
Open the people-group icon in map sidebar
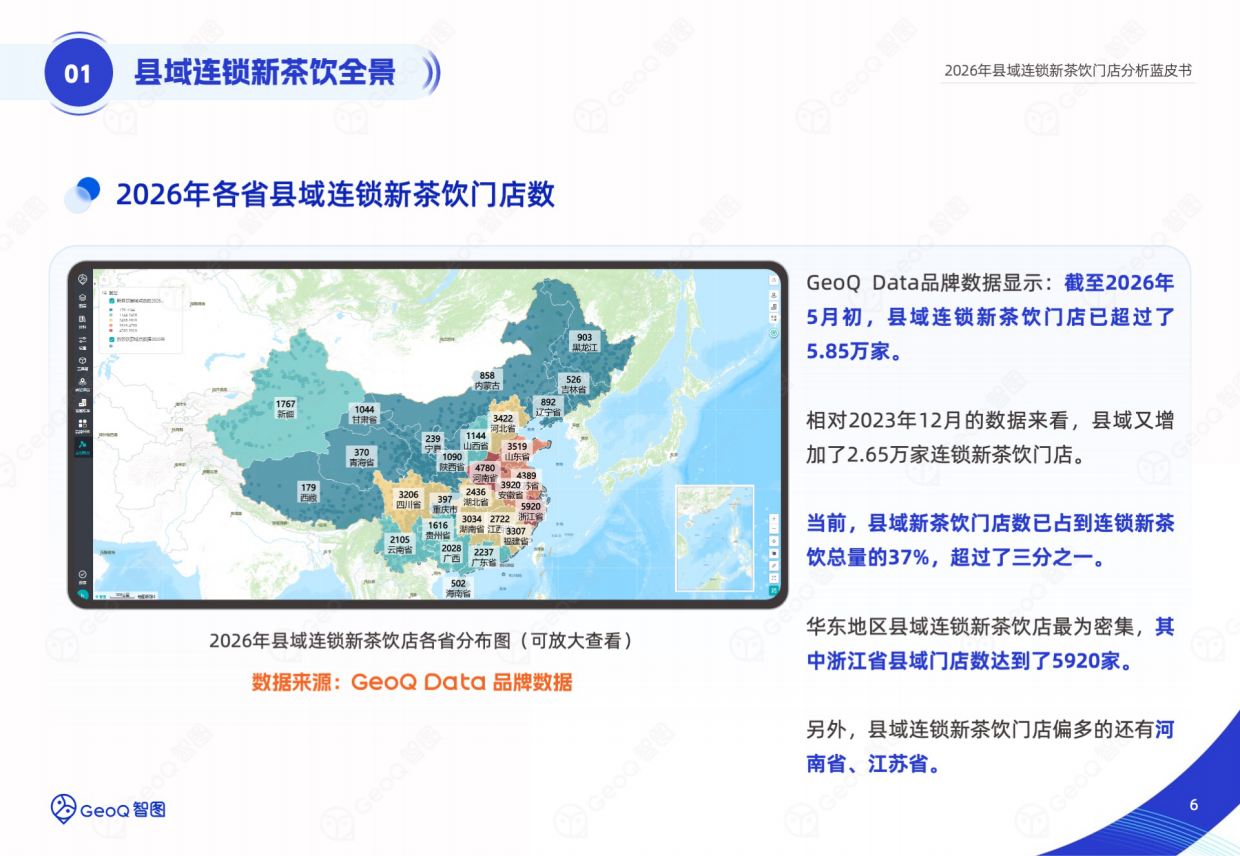(83, 382)
